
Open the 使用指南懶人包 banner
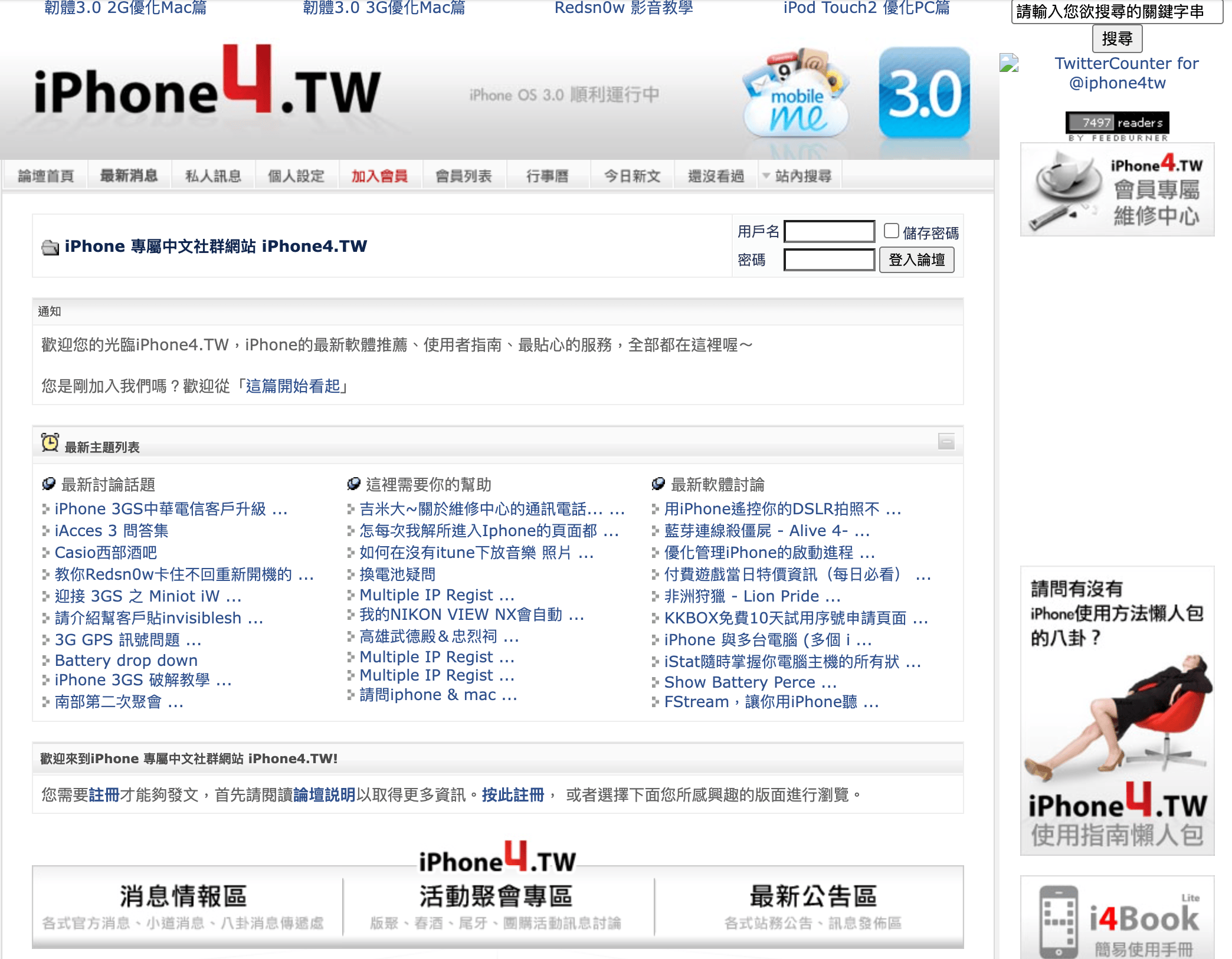coord(1118,711)
